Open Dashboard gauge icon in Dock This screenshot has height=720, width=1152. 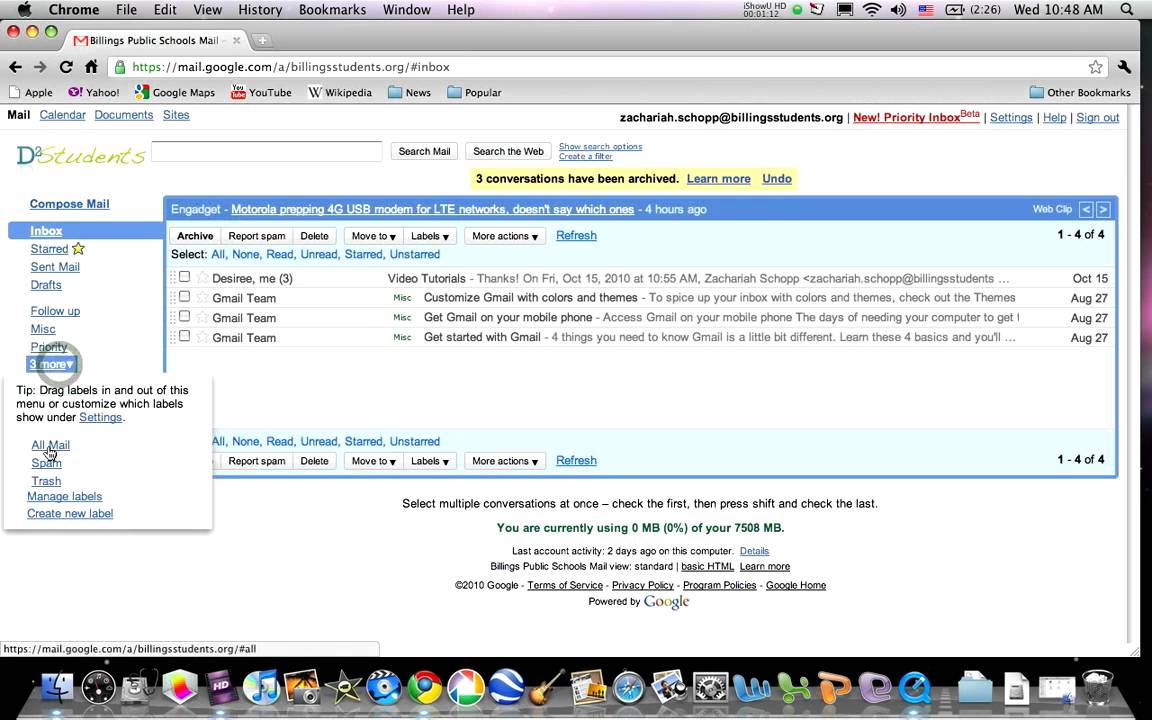[x=98, y=688]
